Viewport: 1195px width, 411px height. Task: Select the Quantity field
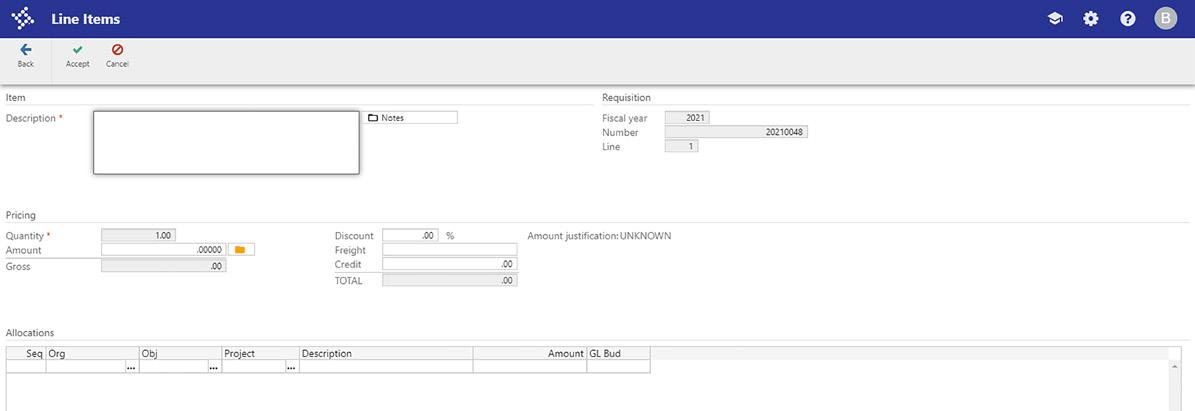coord(138,236)
